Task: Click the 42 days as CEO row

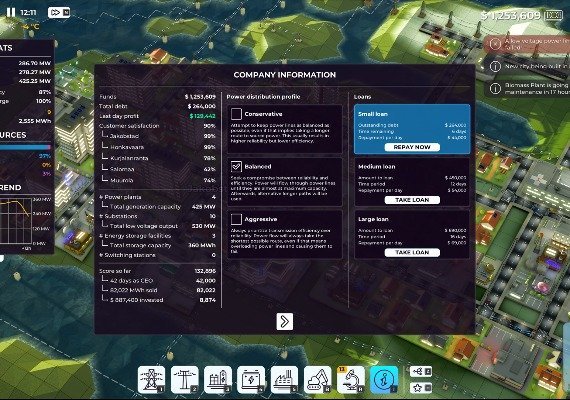Action: point(158,281)
